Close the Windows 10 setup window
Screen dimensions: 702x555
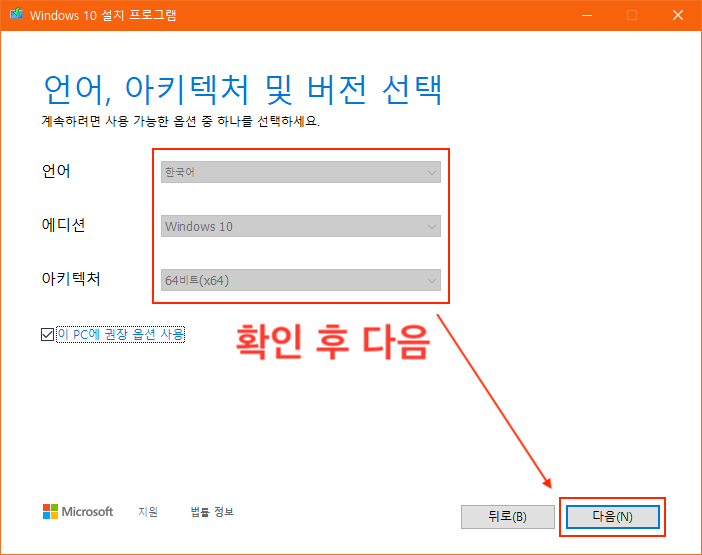point(678,15)
